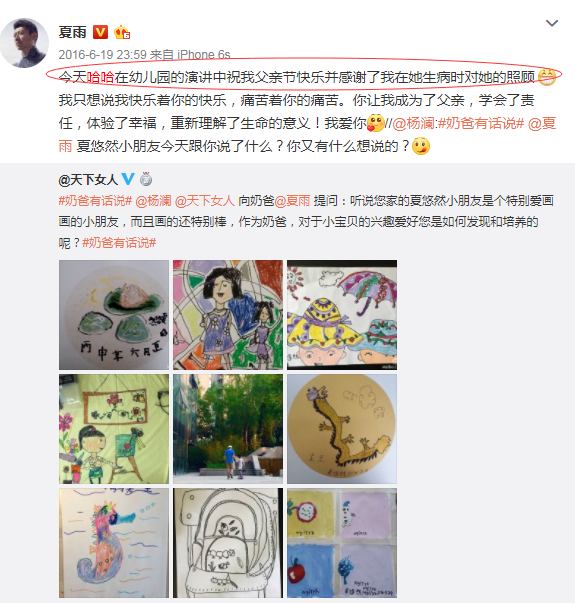The height and width of the screenshot is (603, 575).
Task: Open the colorful seahorse drawing thumbnail
Action: click(114, 543)
